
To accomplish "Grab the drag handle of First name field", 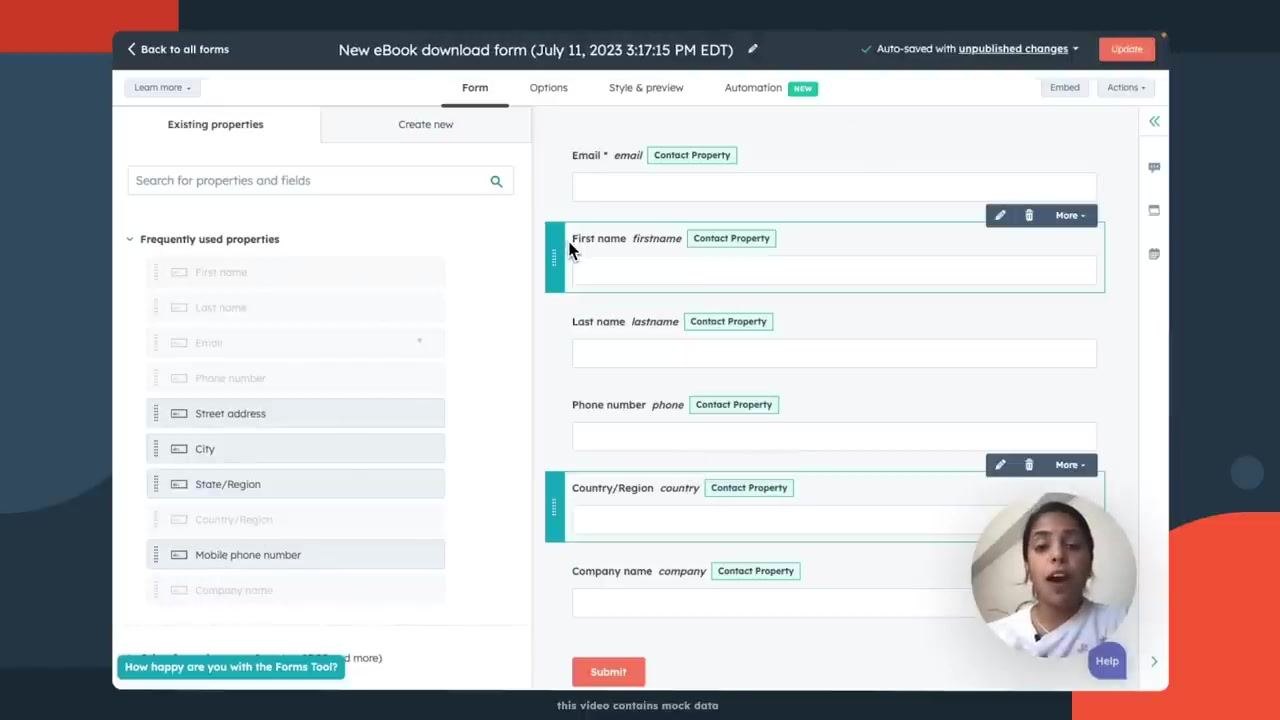I will (x=555, y=258).
